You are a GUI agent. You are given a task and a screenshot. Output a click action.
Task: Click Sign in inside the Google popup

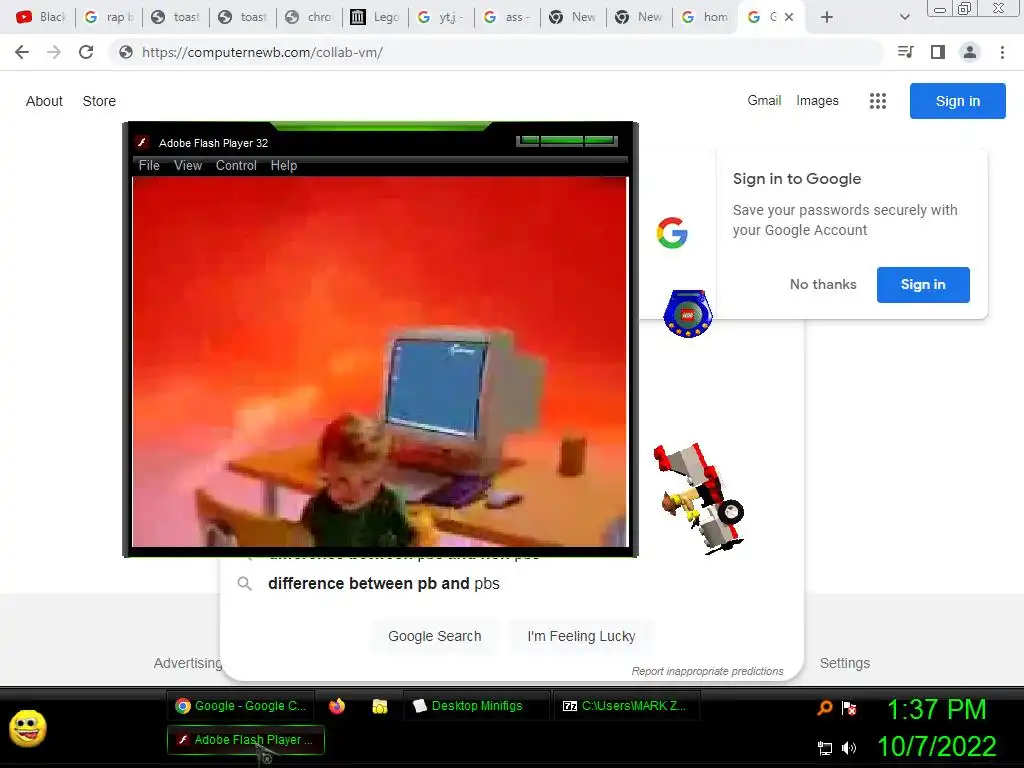coord(923,284)
